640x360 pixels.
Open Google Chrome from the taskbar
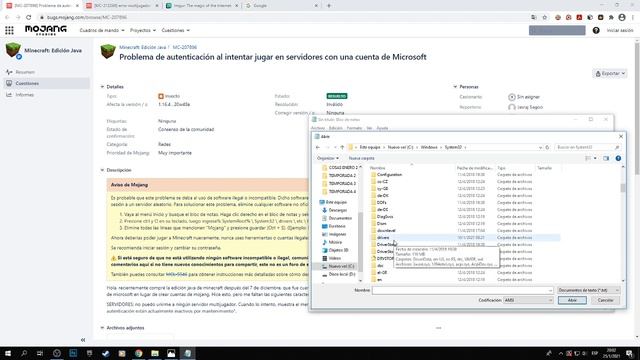point(138,353)
